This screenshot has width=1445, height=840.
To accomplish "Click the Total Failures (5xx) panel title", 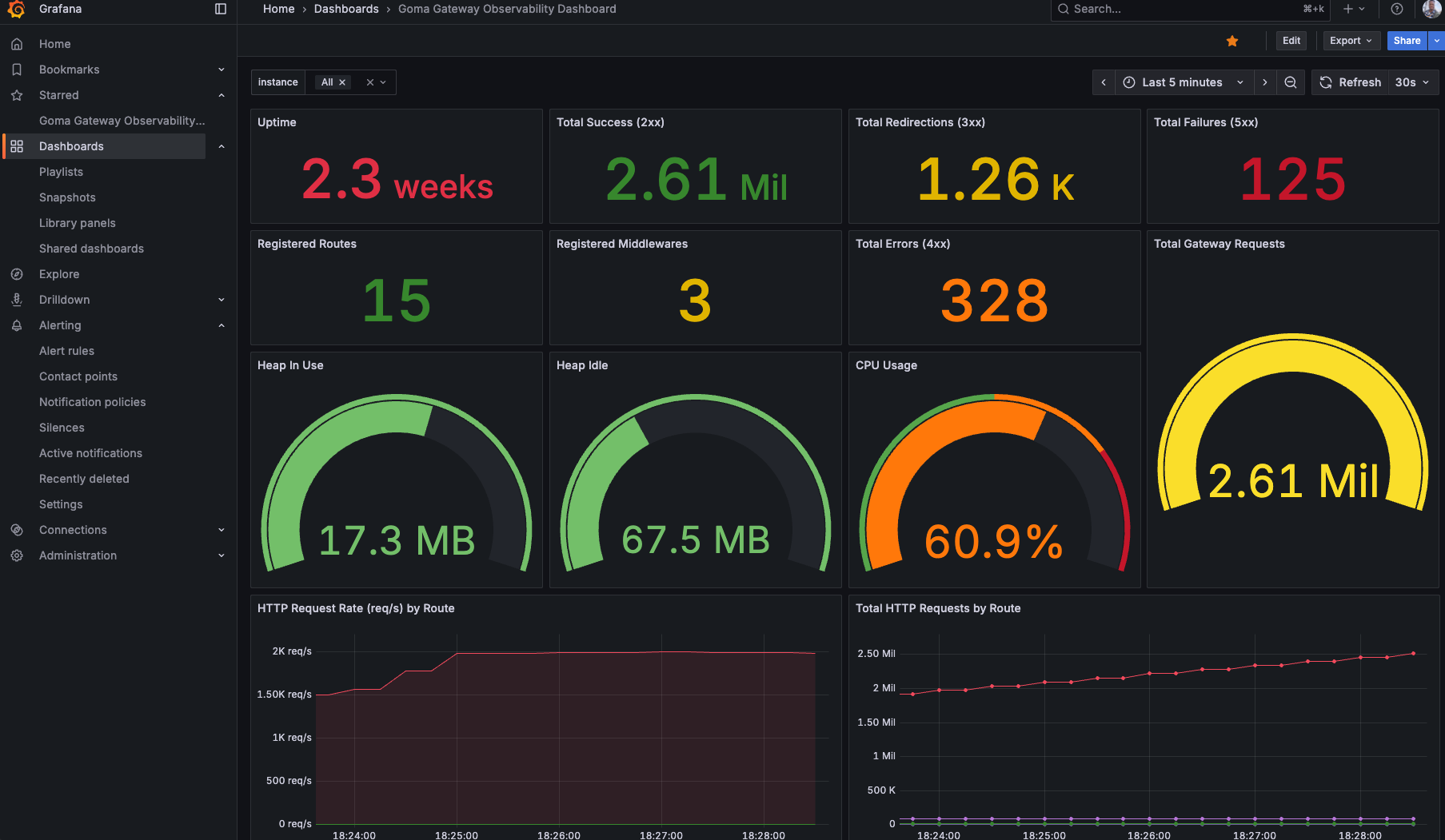I will coord(1206,122).
